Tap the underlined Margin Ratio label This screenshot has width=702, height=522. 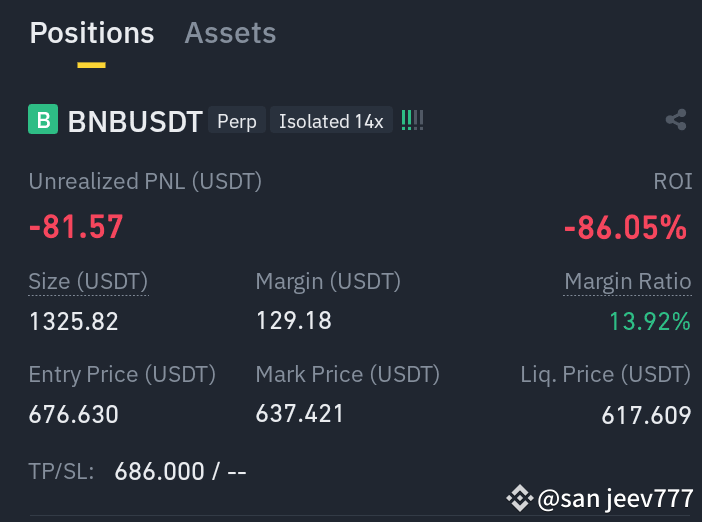628,282
